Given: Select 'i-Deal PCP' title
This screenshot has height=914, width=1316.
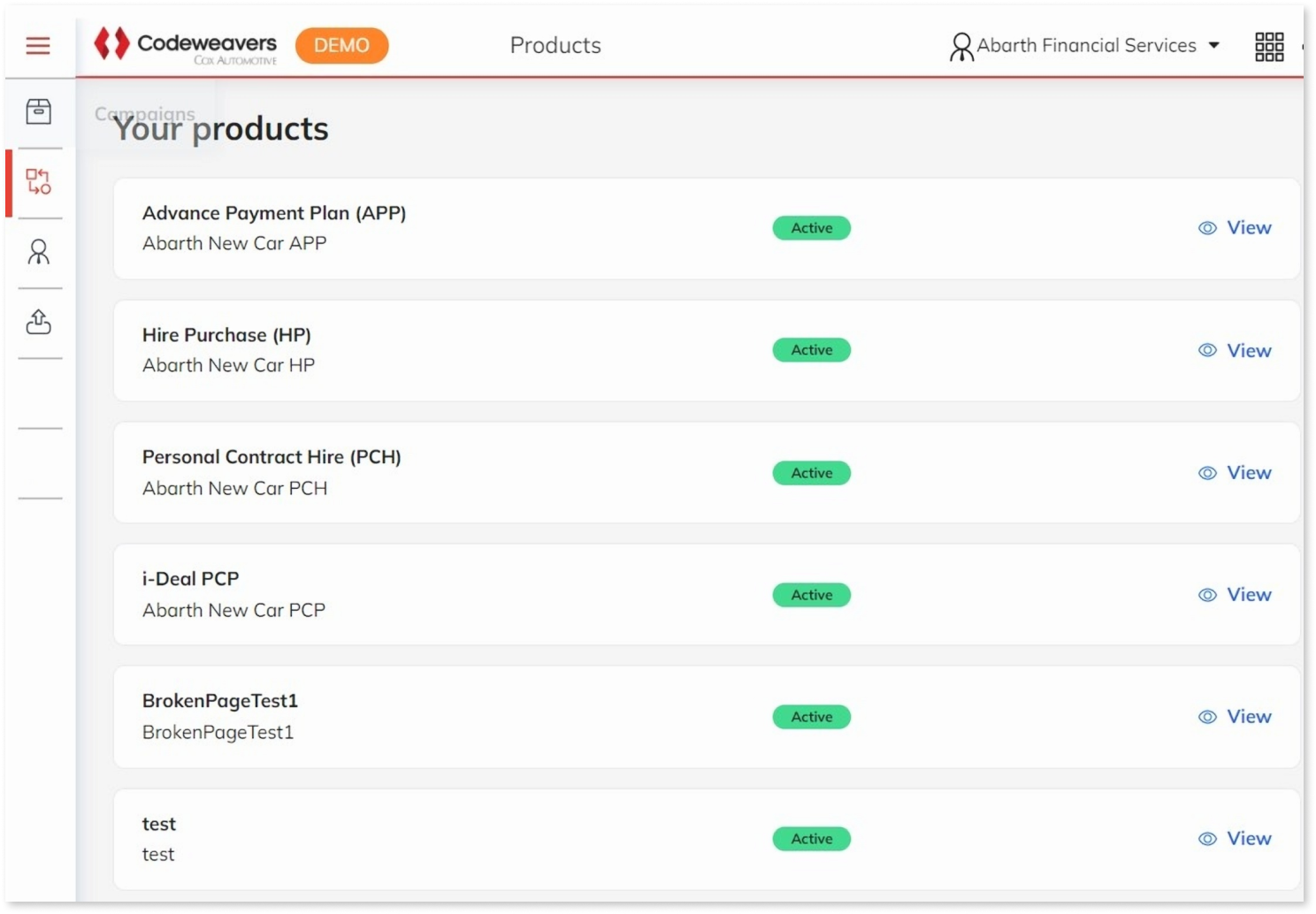Looking at the screenshot, I should coord(190,579).
